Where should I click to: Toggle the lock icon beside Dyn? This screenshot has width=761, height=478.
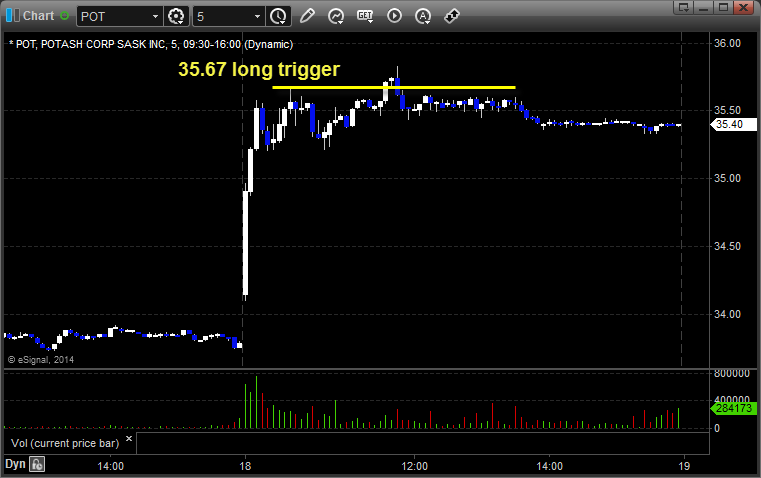[x=37, y=464]
